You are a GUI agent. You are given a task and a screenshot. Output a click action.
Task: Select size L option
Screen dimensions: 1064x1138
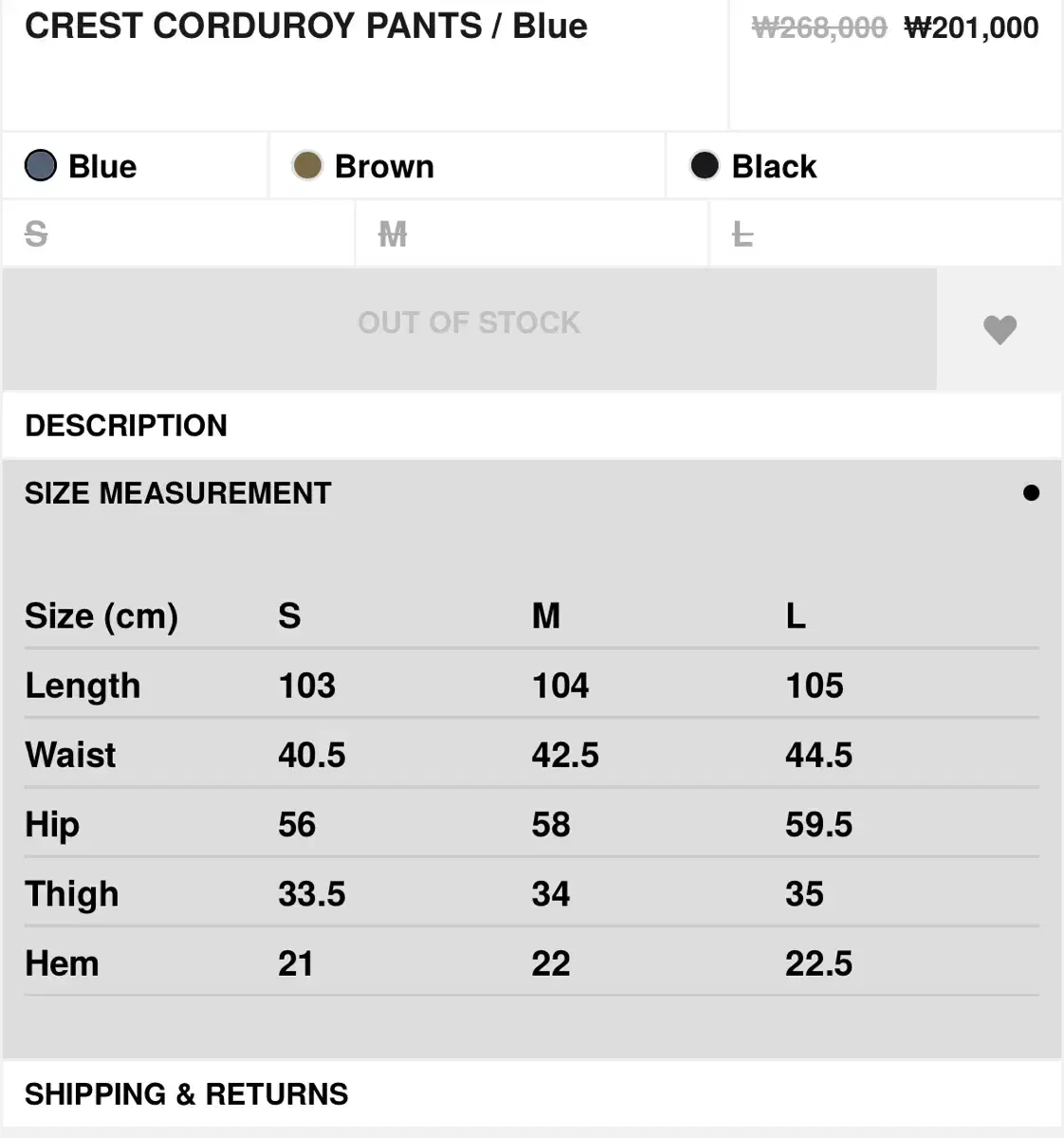pos(743,233)
